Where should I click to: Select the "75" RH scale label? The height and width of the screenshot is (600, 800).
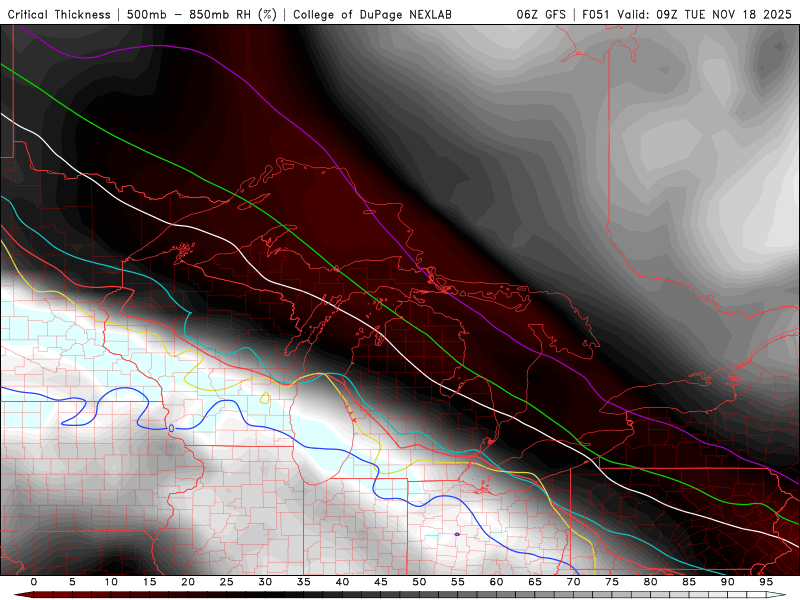tap(612, 582)
